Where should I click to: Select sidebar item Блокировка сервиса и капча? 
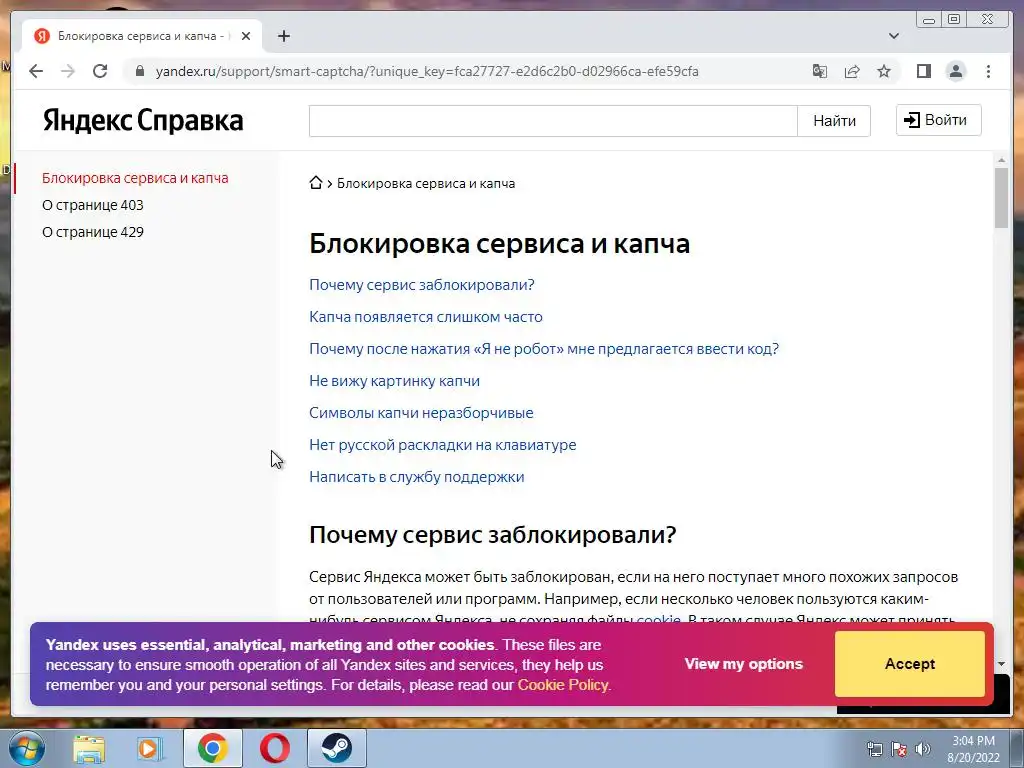[135, 178]
